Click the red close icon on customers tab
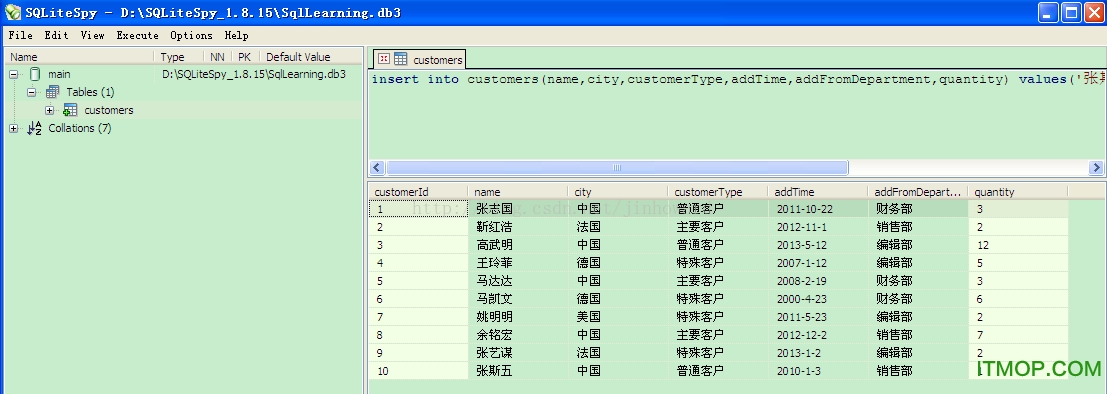1107x394 pixels. 383,59
